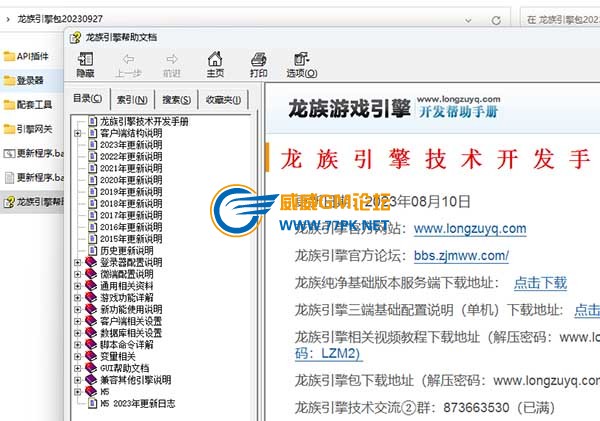Click the help icon in the 龙族引擎帮助文档 title bar
Image resolution: width=600 pixels, height=421 pixels.
point(75,38)
